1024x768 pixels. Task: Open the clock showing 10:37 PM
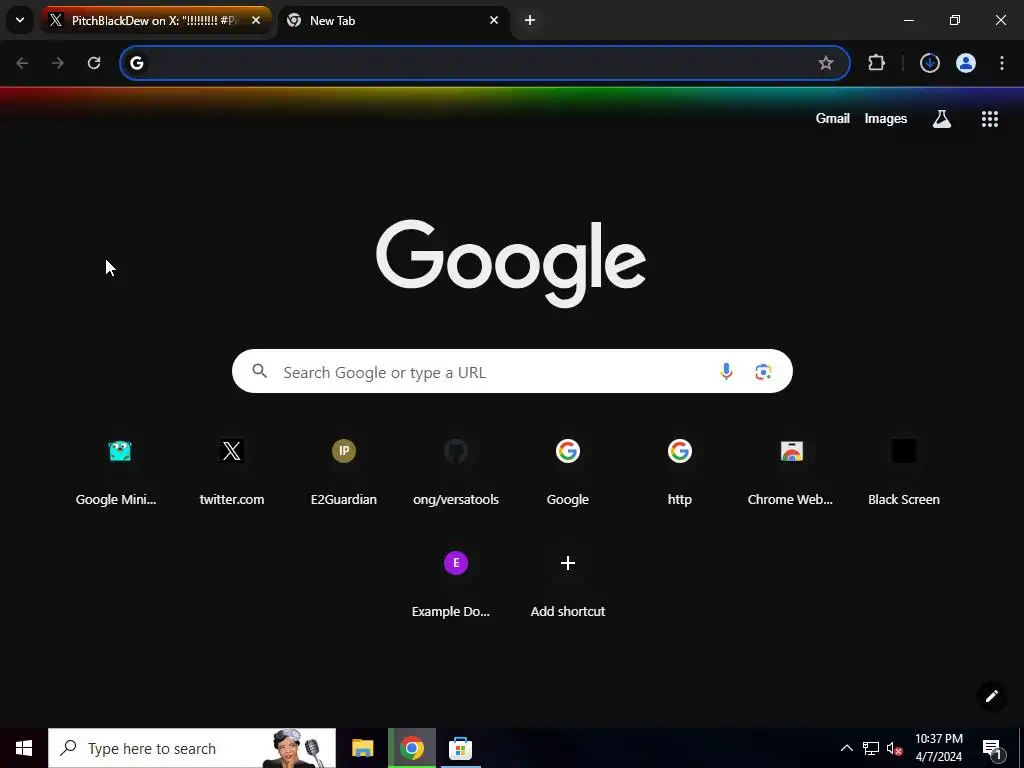tap(938, 748)
